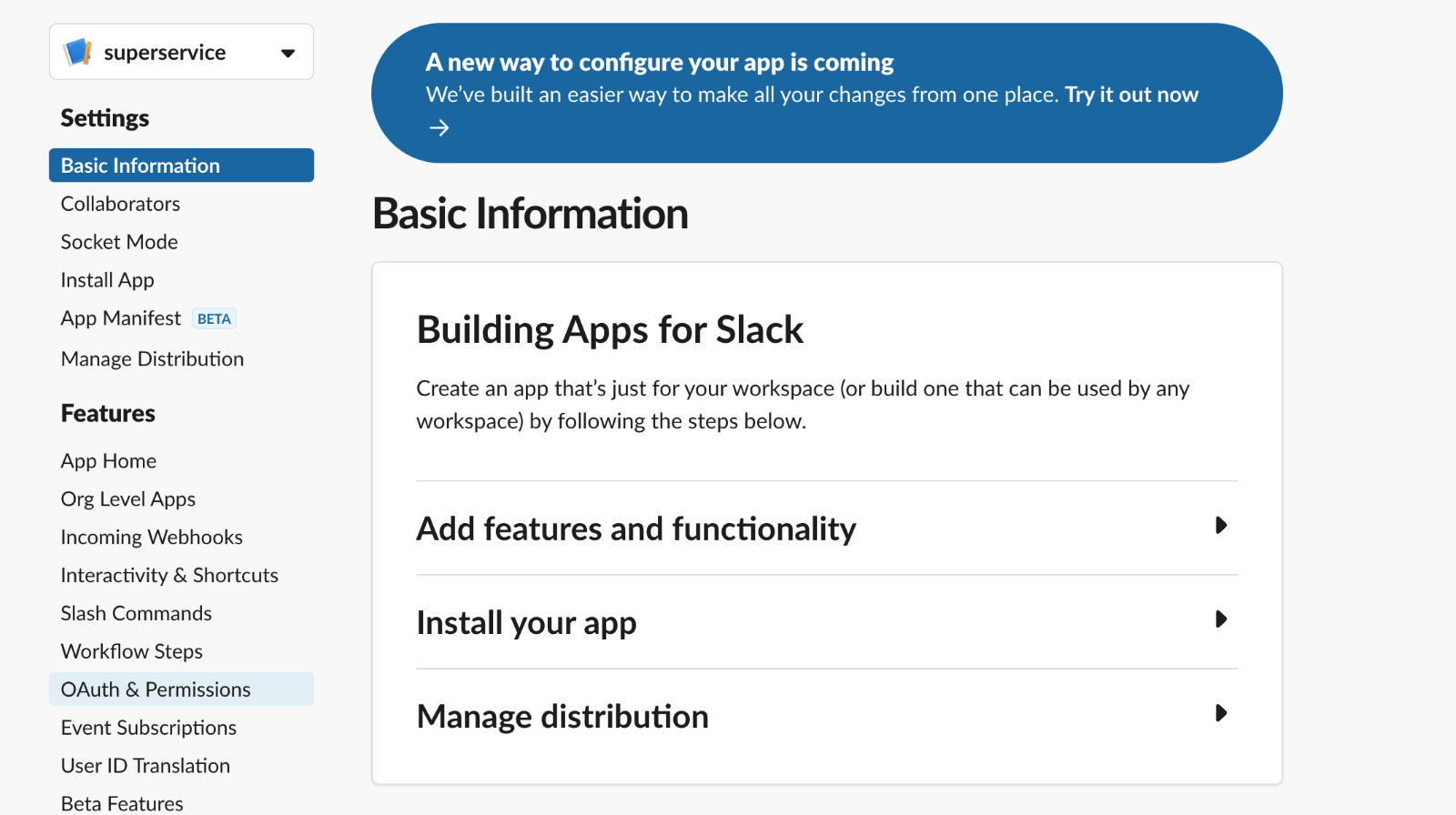Expand the Manage distribution section

[x=1220, y=713]
